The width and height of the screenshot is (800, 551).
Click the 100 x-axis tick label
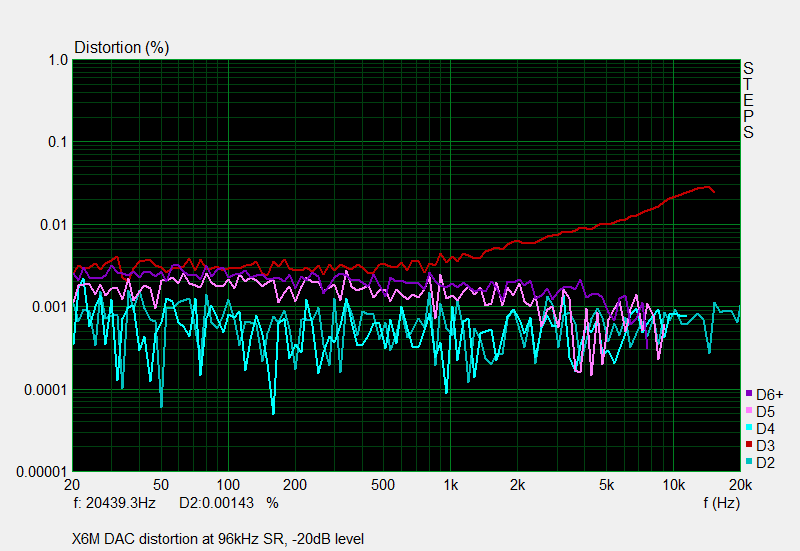pos(228,485)
